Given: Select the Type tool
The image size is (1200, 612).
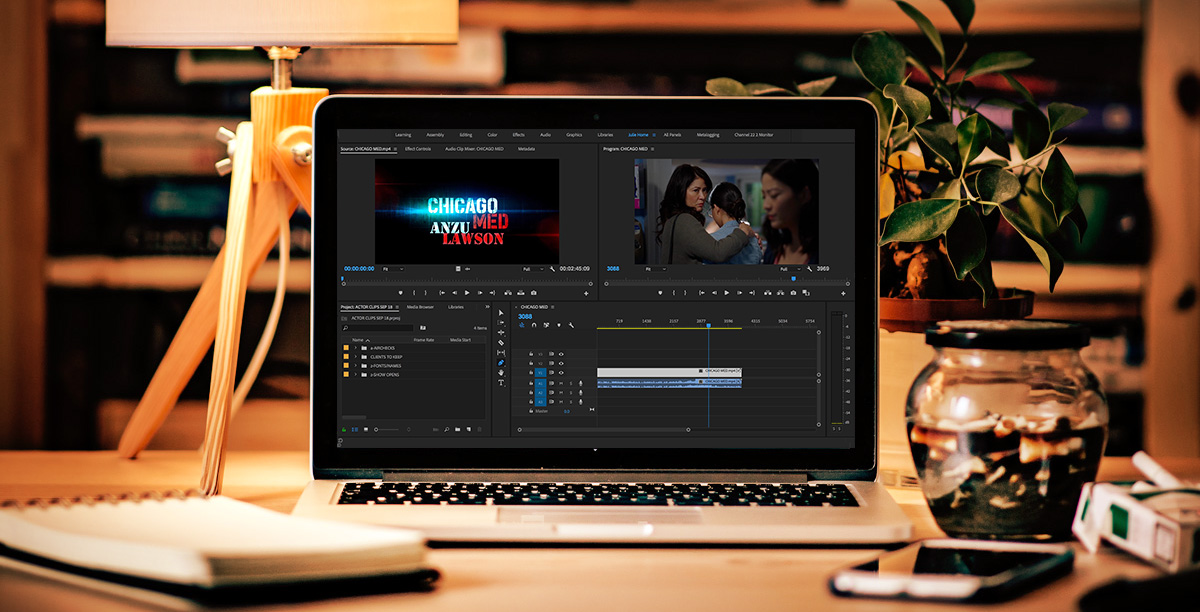Looking at the screenshot, I should pyautogui.click(x=501, y=383).
